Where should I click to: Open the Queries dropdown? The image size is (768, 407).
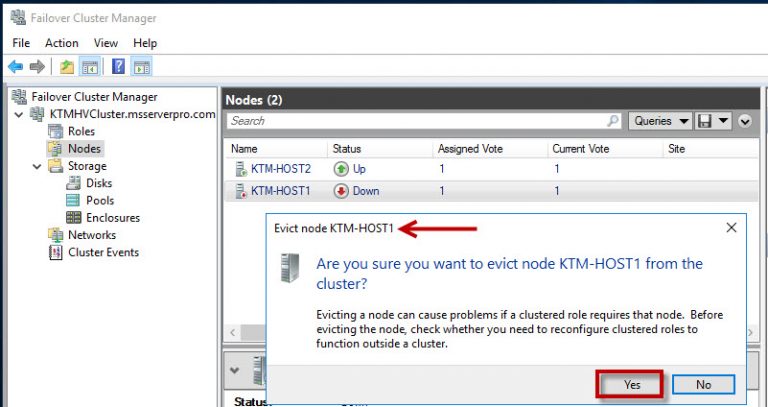(660, 121)
